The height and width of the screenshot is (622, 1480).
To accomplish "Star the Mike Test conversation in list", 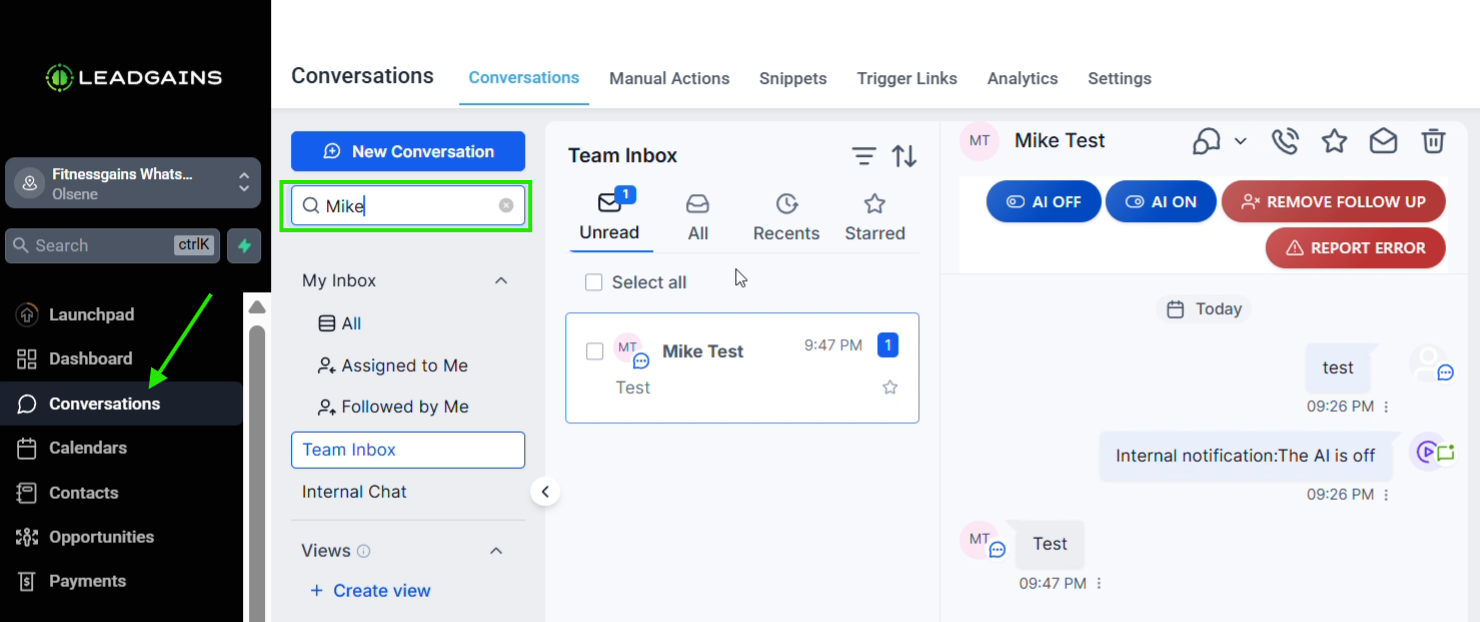I will click(890, 387).
